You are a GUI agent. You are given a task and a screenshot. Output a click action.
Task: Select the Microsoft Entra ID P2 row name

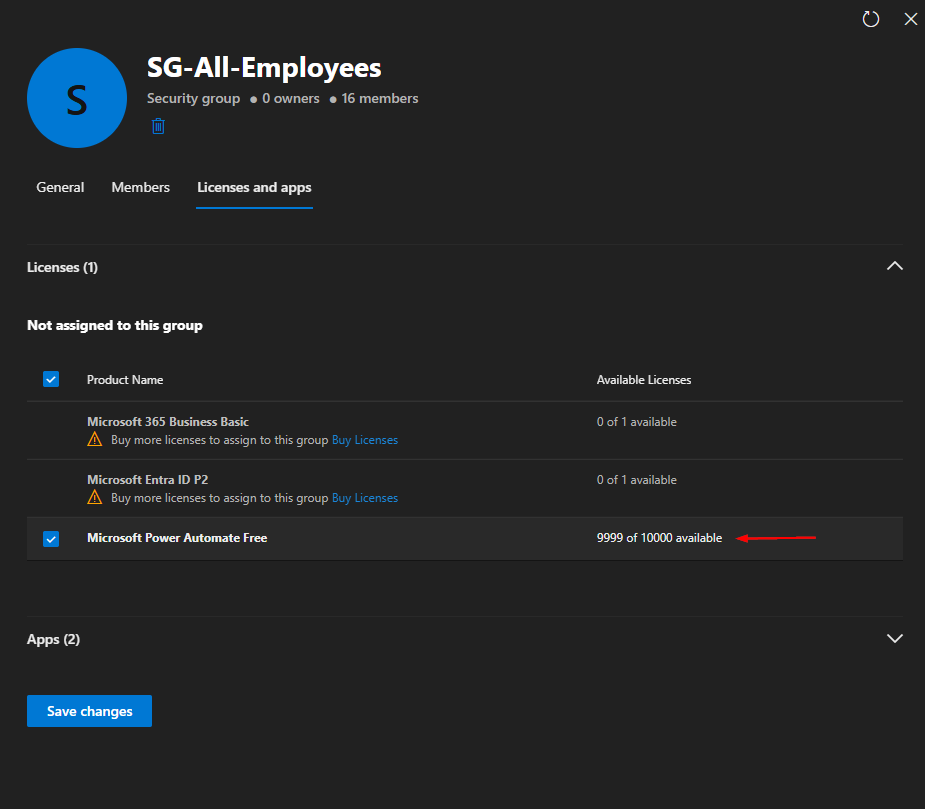pyautogui.click(x=147, y=480)
